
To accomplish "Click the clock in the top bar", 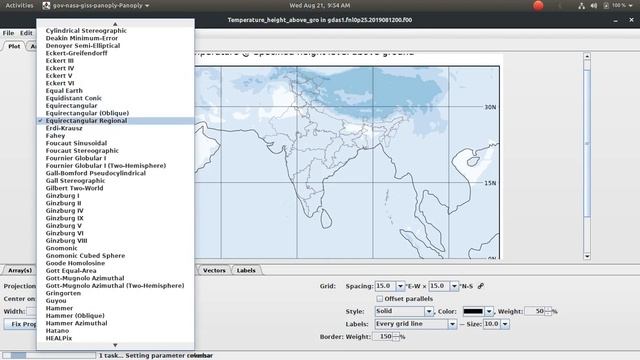I will coord(320,6).
